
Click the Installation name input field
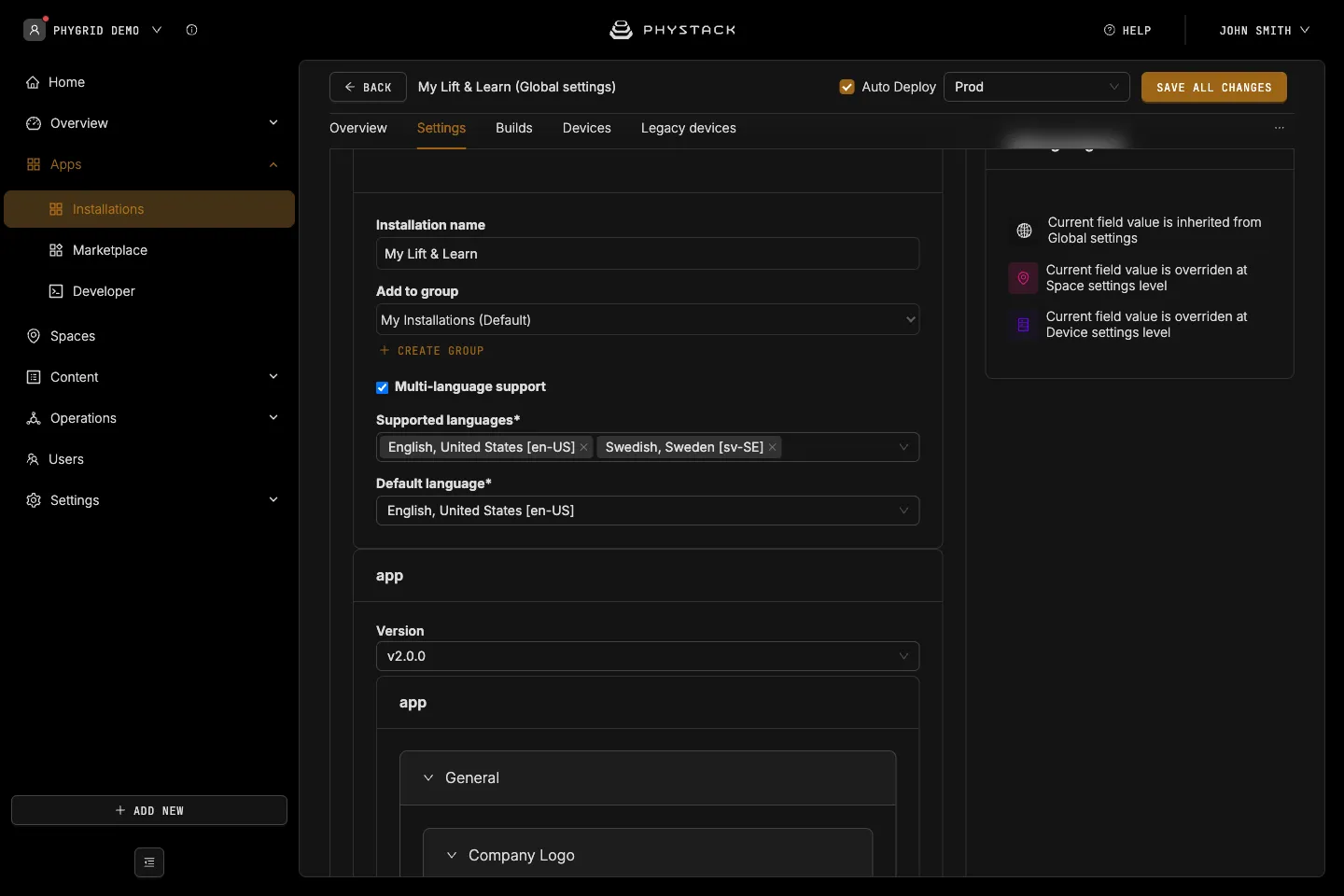point(648,254)
